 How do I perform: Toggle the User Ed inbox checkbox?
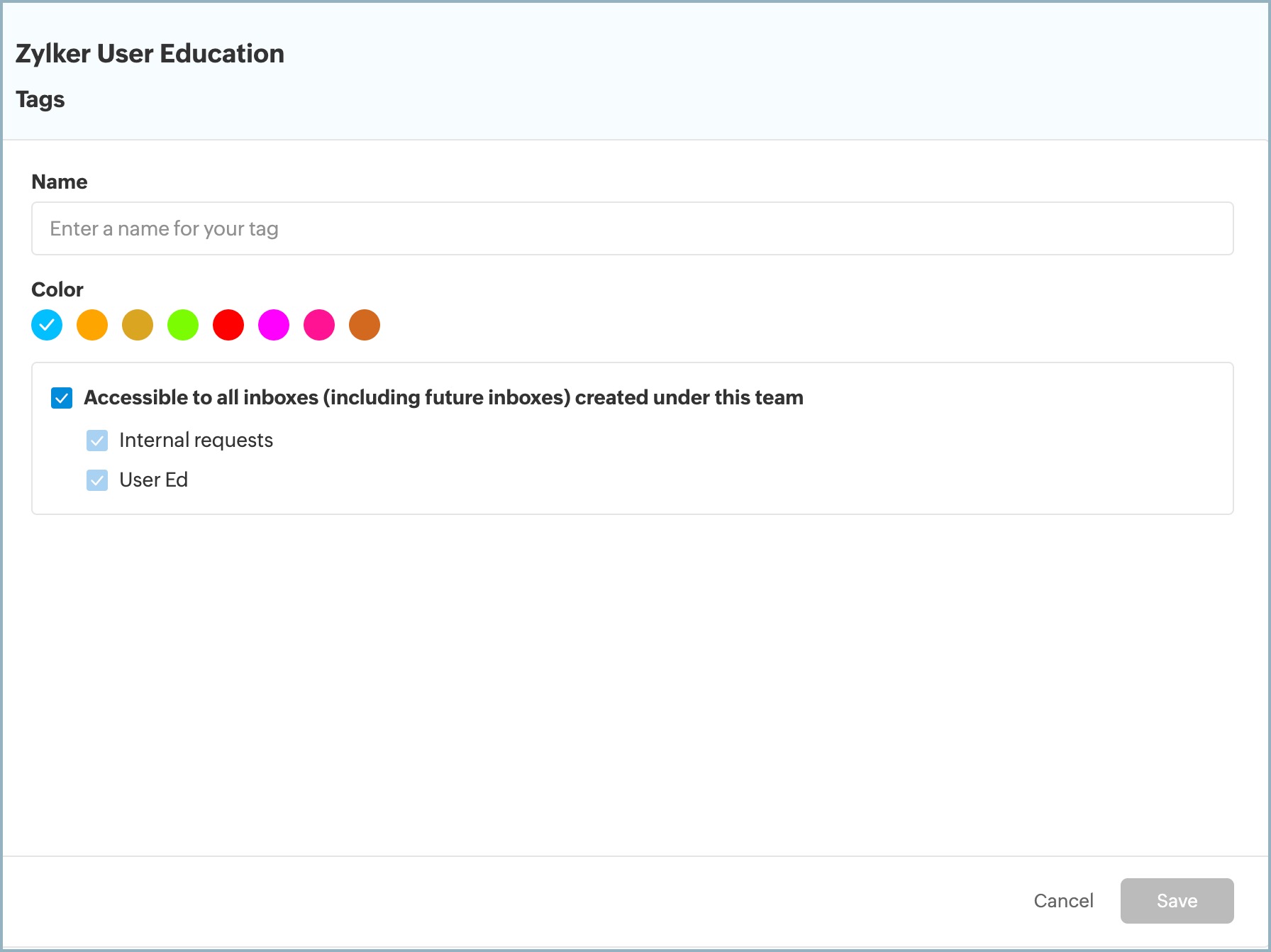tap(97, 480)
